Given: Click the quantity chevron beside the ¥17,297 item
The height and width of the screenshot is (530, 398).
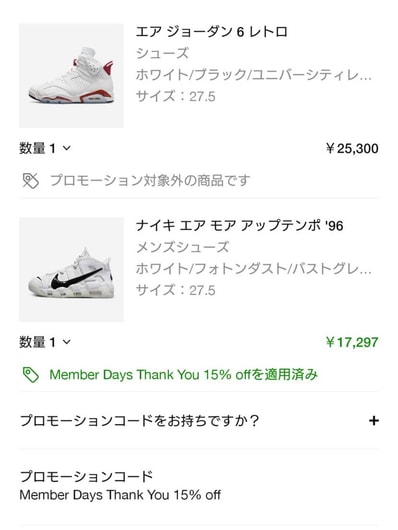Looking at the screenshot, I should pyautogui.click(x=67, y=342).
